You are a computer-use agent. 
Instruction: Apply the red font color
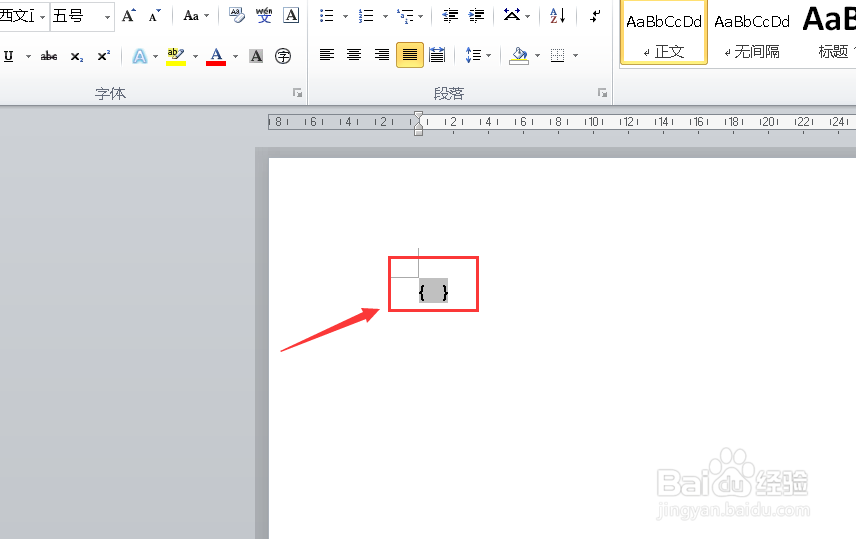[216, 56]
